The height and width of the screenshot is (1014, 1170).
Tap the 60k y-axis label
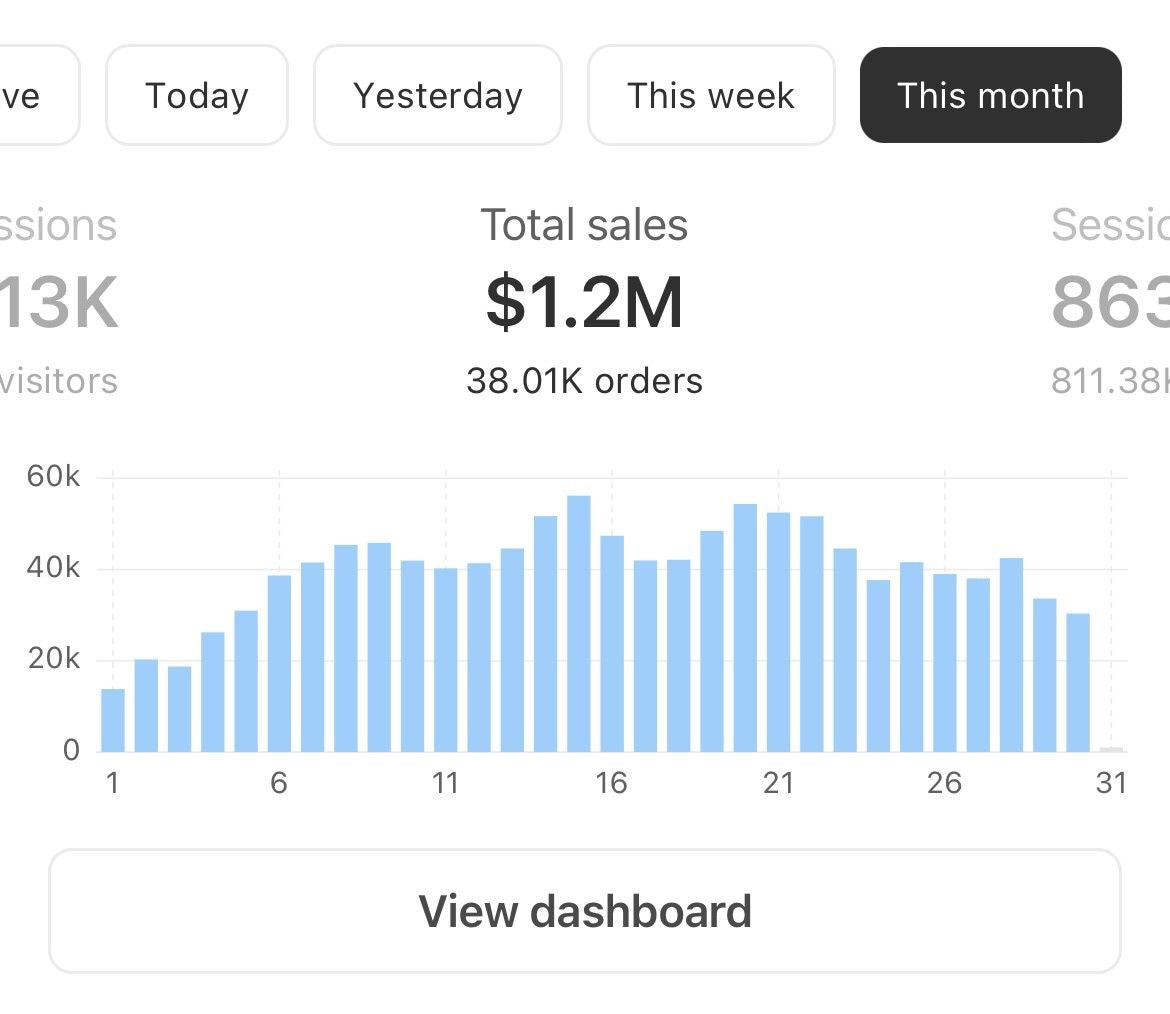pyautogui.click(x=53, y=477)
